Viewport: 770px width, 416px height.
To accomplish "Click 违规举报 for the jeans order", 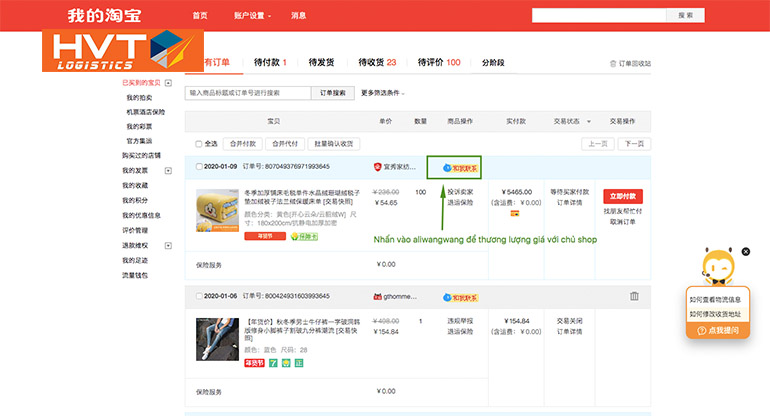I will pos(460,321).
